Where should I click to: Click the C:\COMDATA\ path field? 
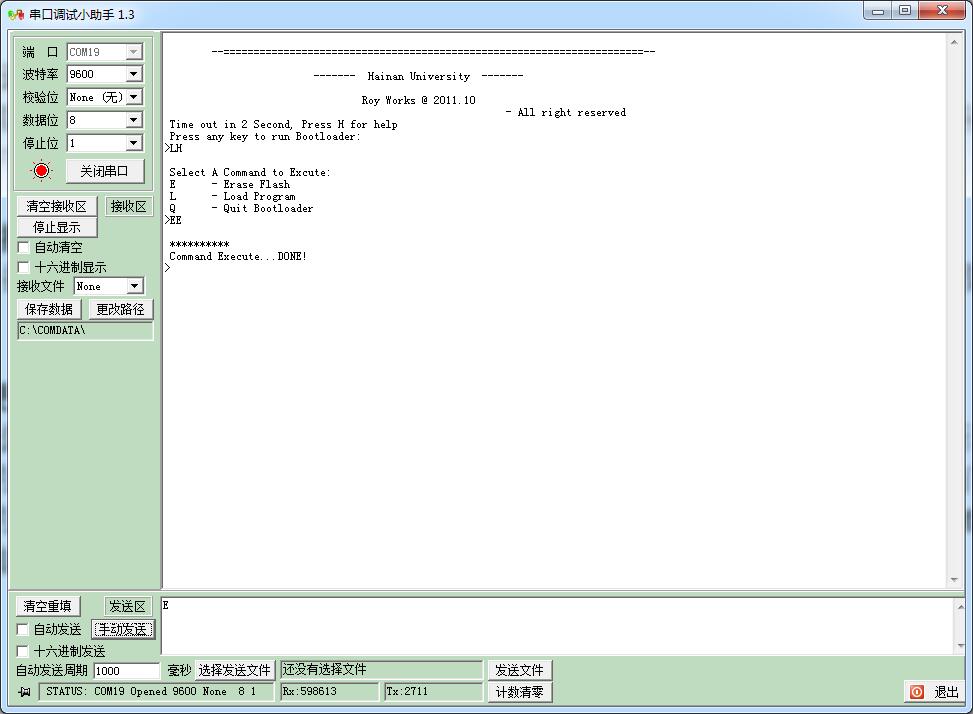coord(85,331)
